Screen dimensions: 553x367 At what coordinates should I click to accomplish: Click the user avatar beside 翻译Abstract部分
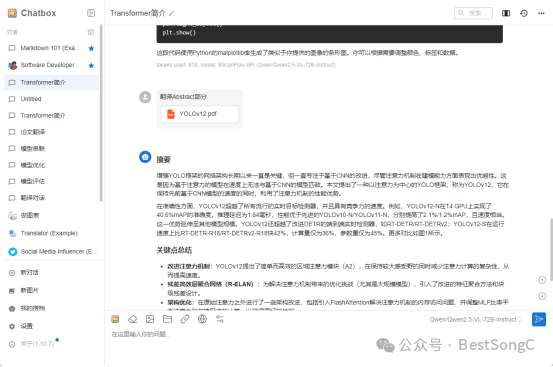pos(145,97)
